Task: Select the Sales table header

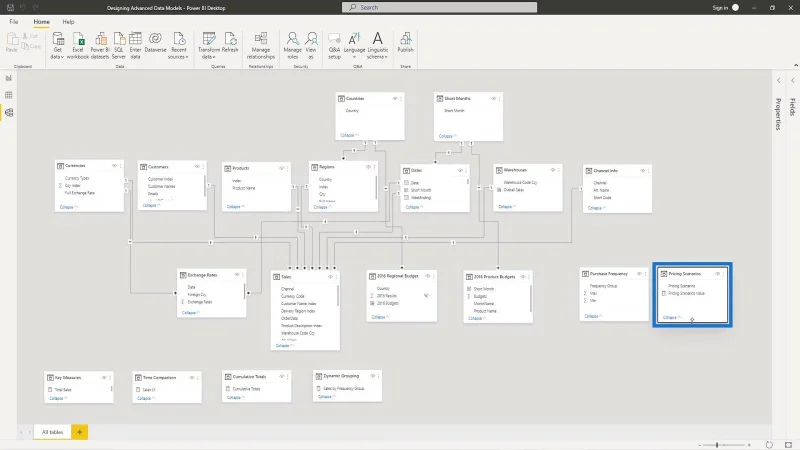Action: pos(305,277)
